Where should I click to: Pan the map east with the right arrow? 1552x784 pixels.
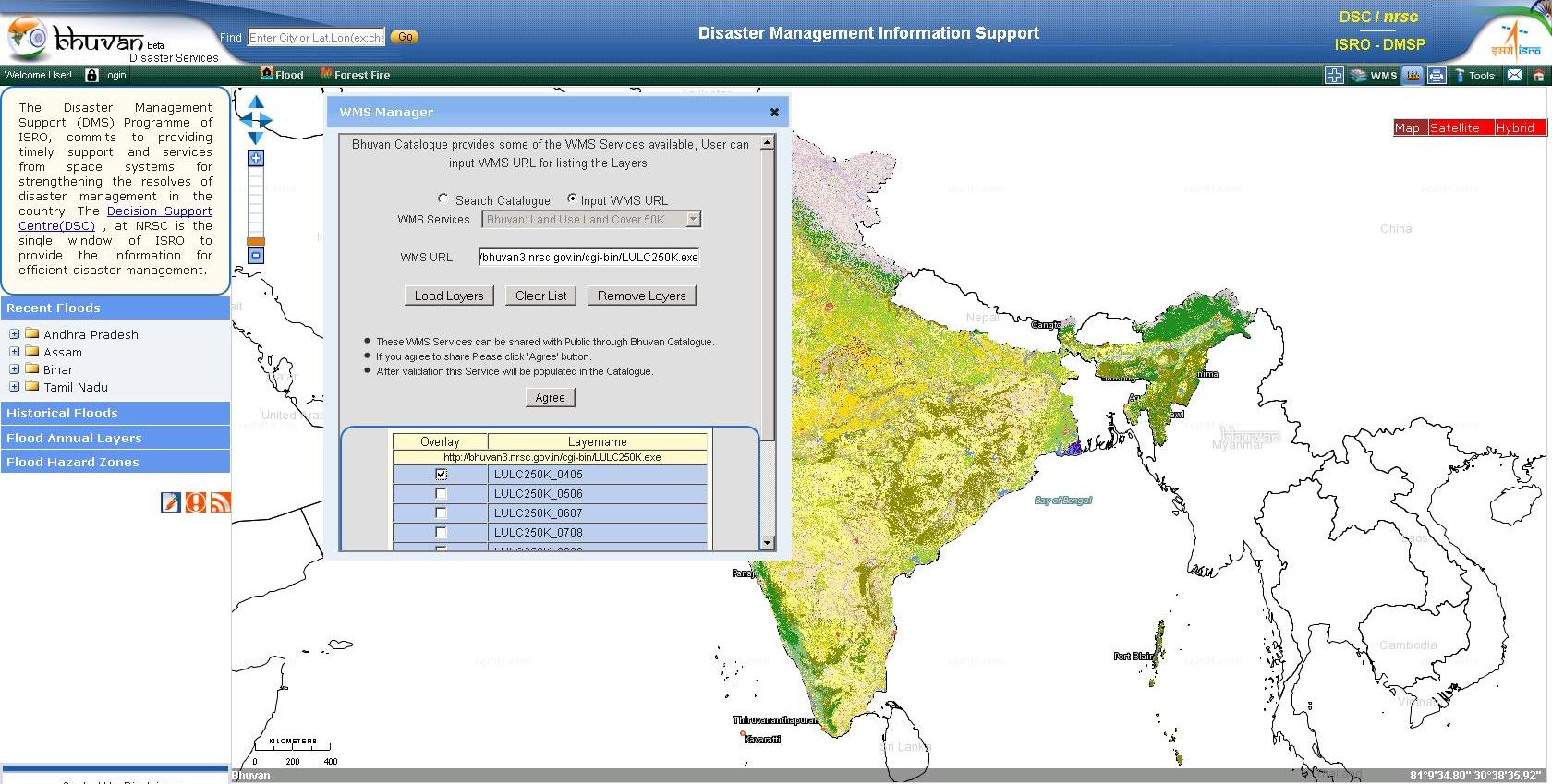click(x=267, y=120)
